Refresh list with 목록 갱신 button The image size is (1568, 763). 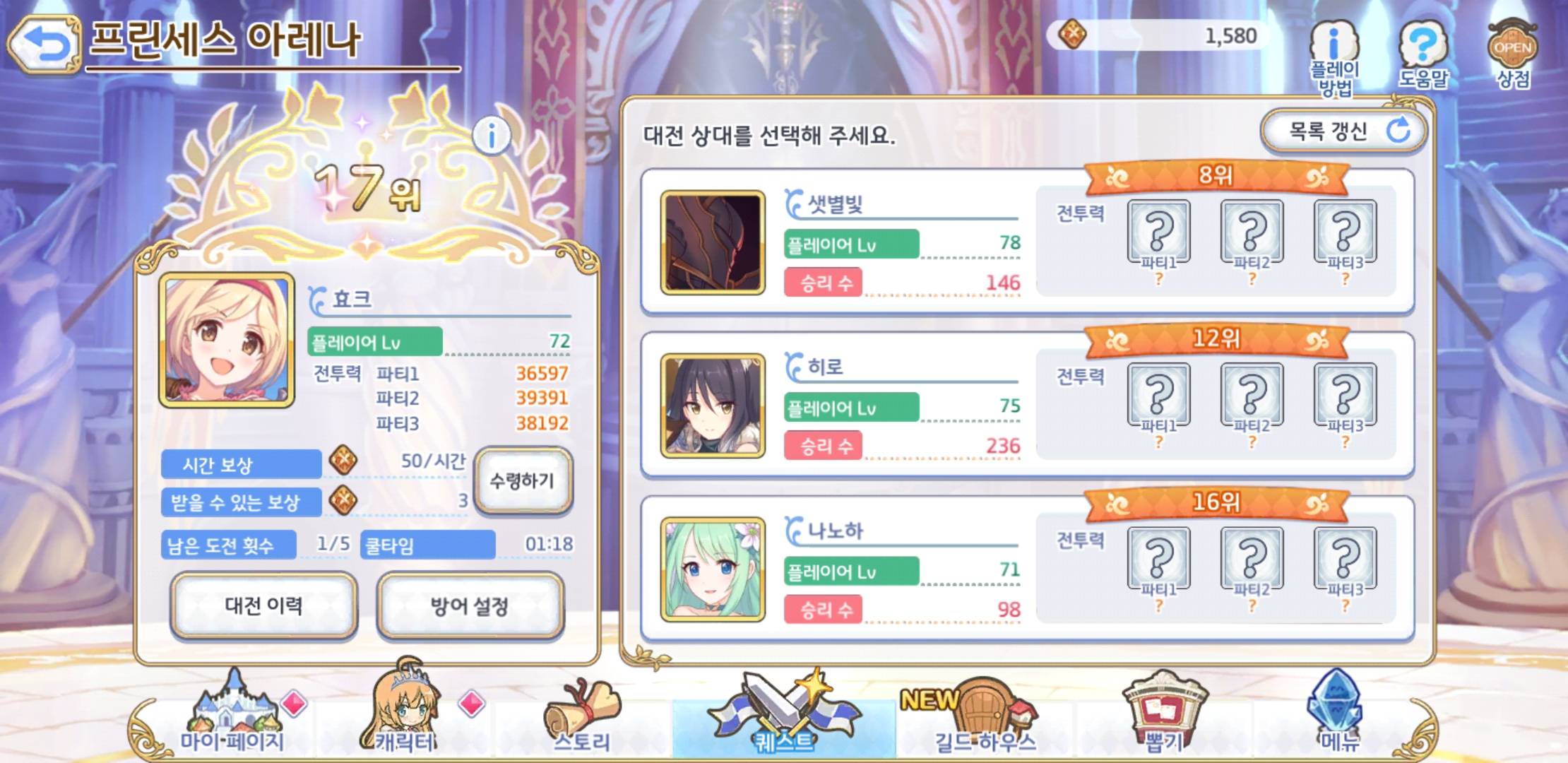click(1343, 131)
